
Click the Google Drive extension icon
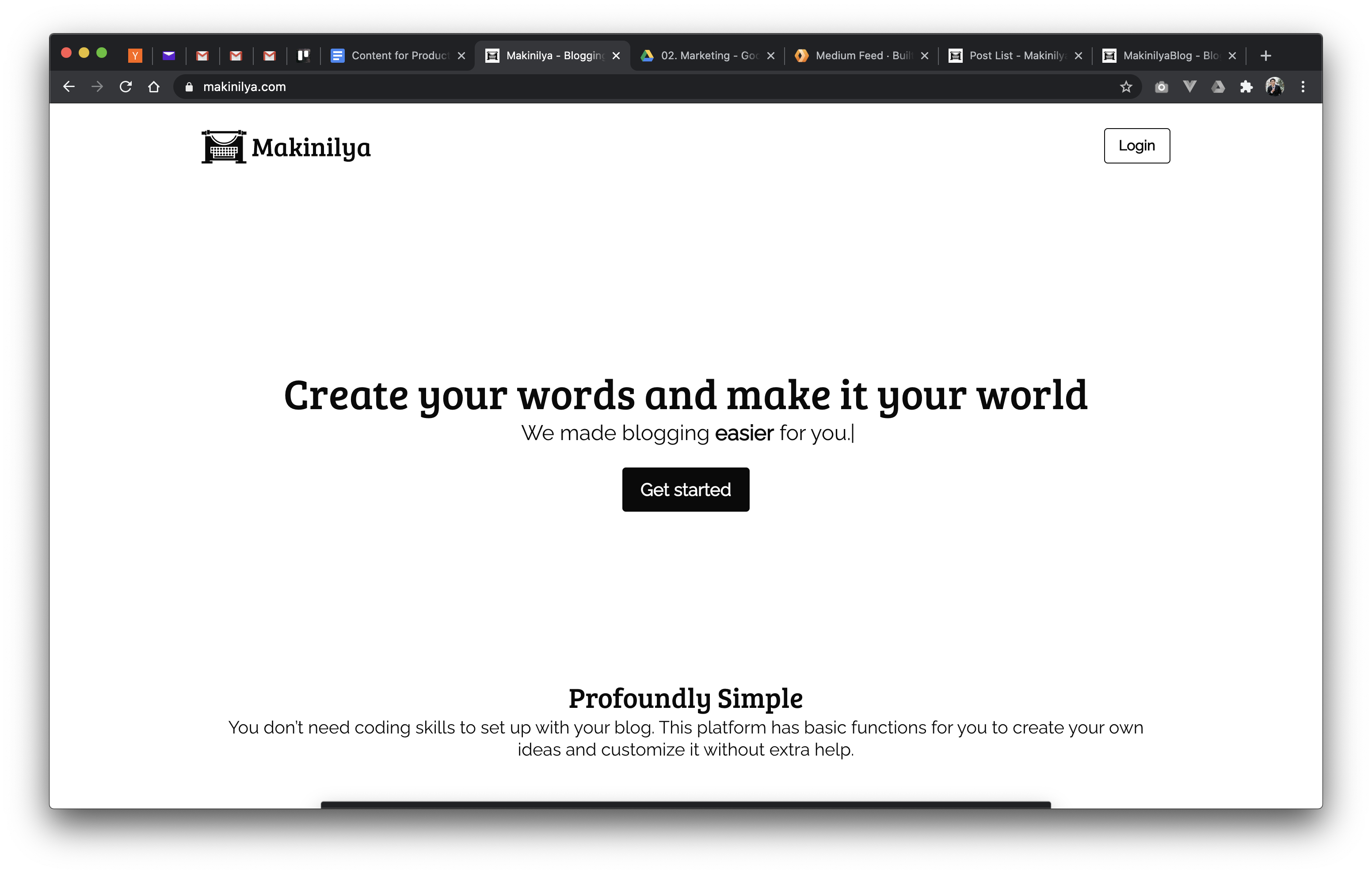1218,87
